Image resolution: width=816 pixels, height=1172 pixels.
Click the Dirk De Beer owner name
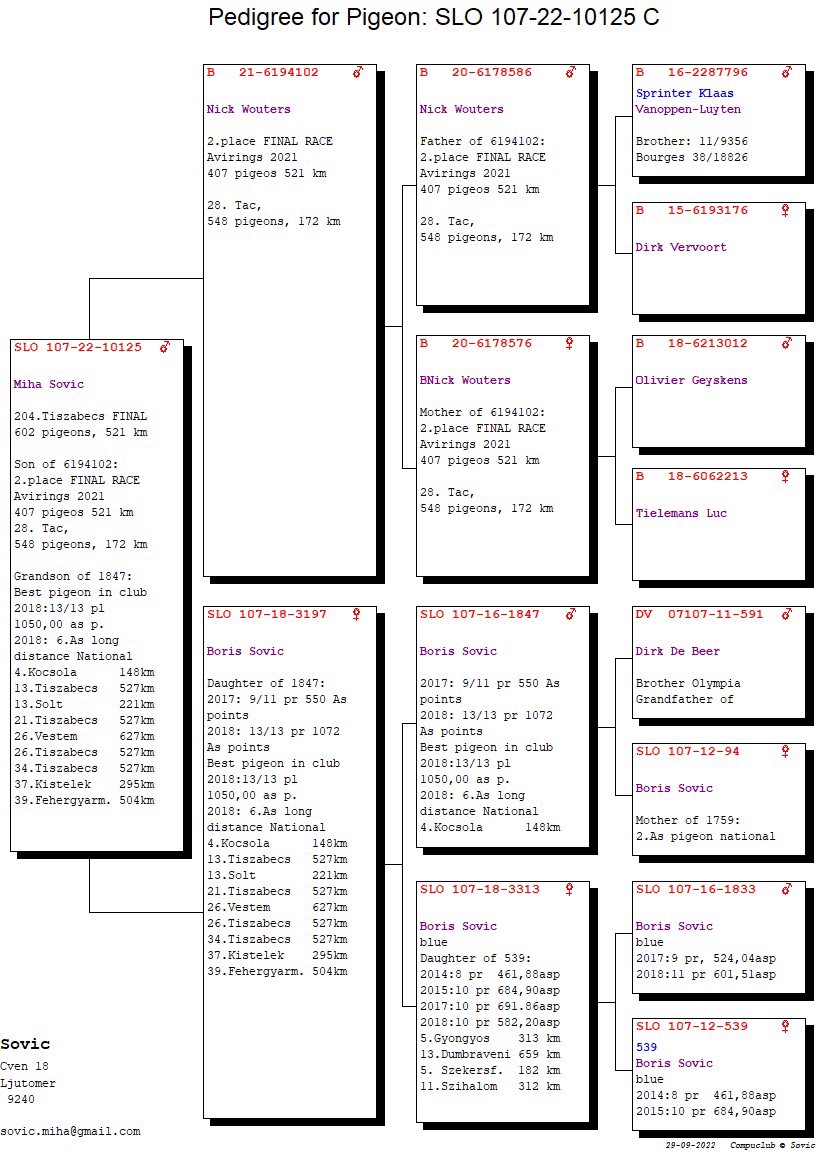[x=677, y=651]
